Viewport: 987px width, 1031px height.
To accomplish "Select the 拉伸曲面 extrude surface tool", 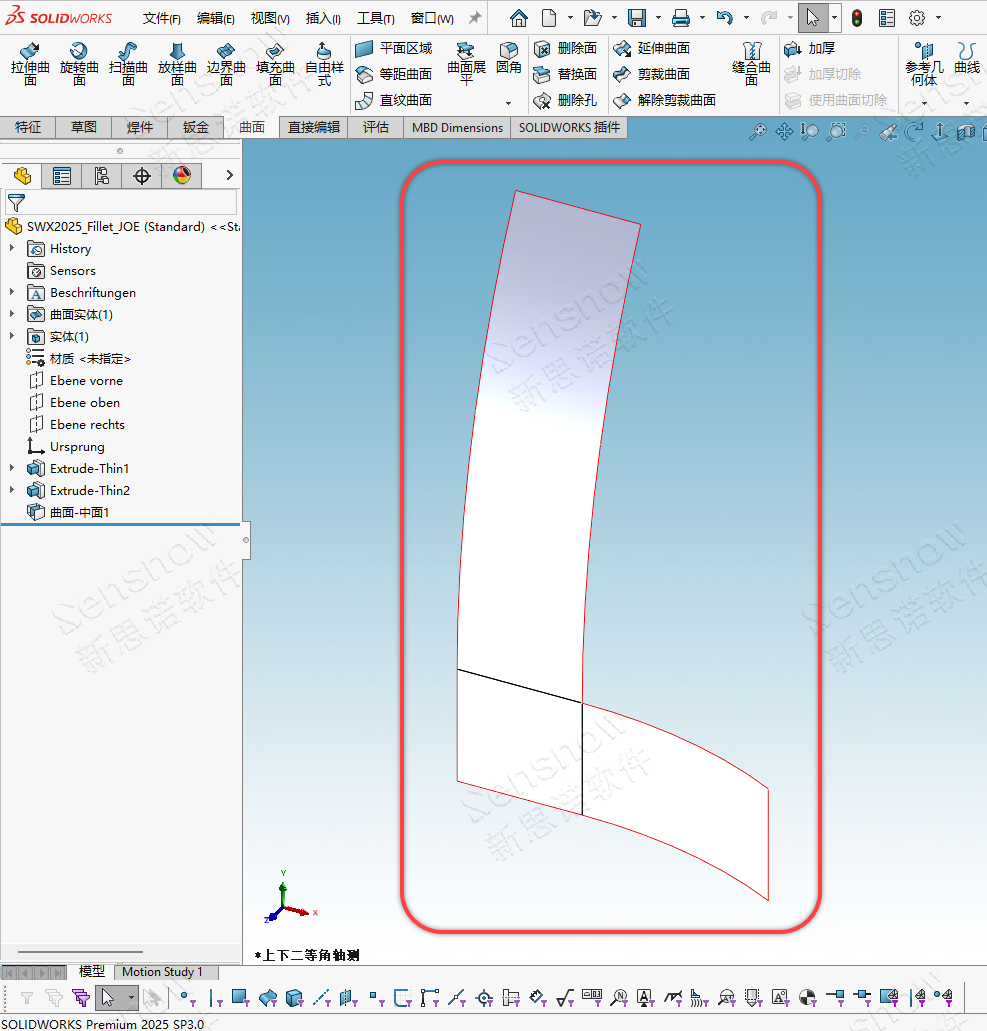I will tap(30, 62).
